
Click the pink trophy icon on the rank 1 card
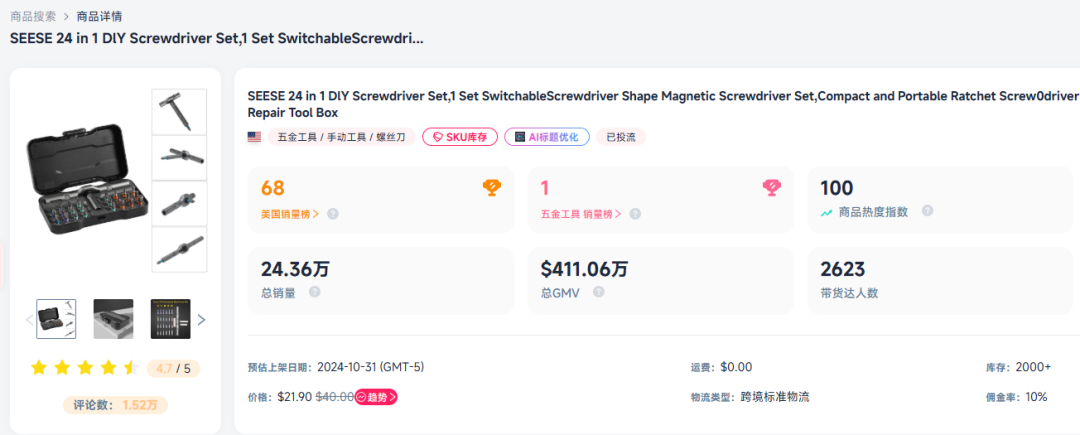pyautogui.click(x=771, y=187)
